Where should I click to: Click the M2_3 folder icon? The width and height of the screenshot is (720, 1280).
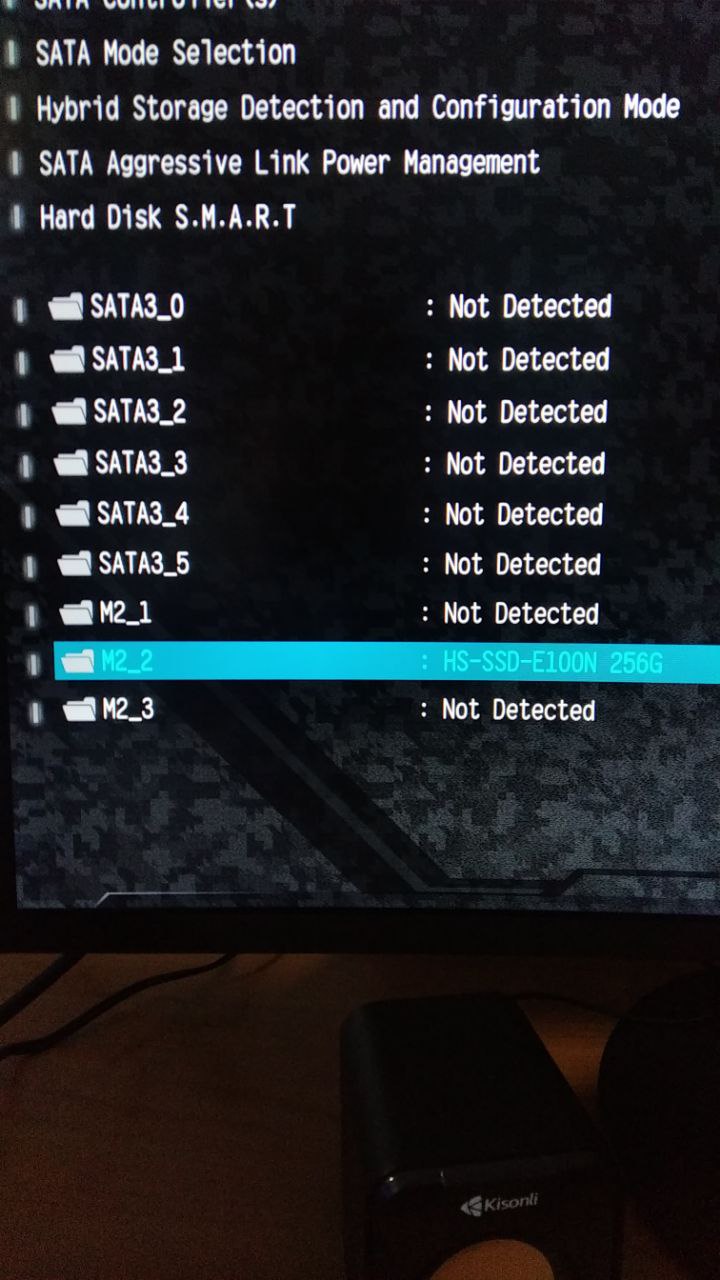click(80, 711)
